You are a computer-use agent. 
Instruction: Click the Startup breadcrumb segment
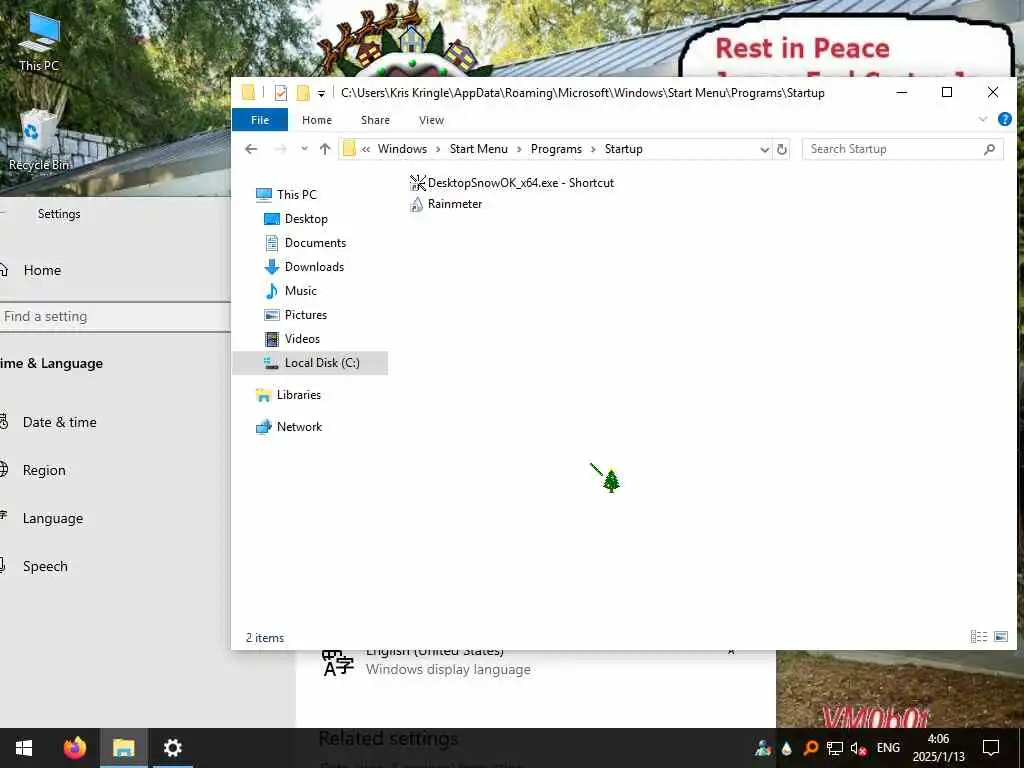624,149
